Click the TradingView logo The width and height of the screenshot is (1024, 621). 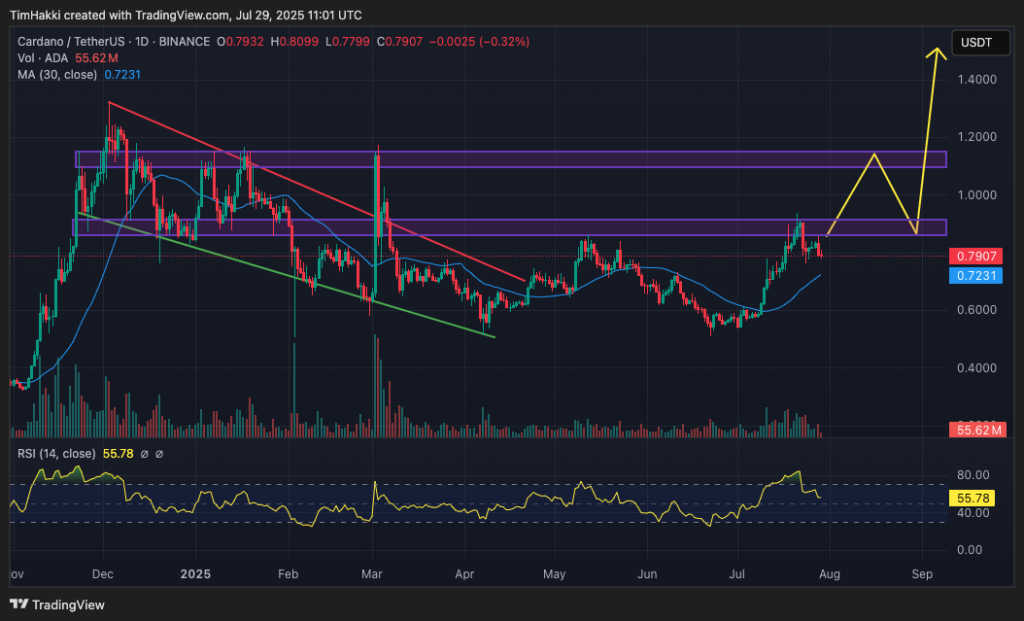click(21, 605)
